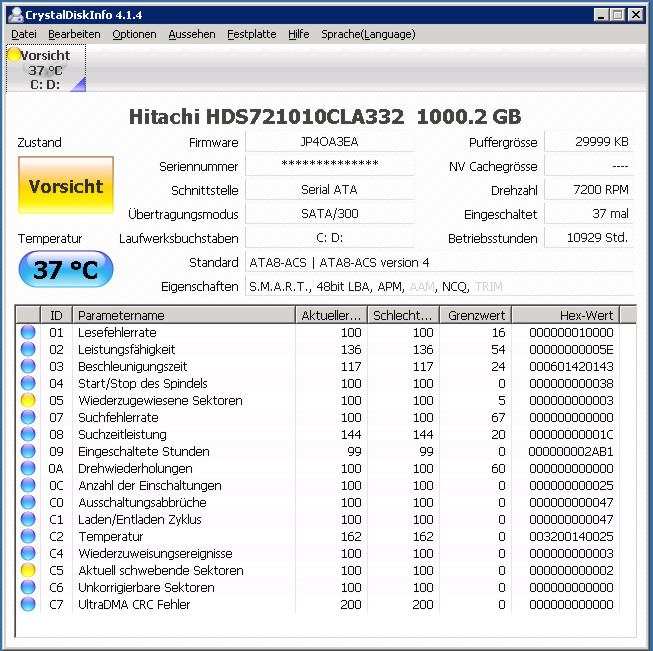This screenshot has height=651, width=653.
Task: Click the yellow Vorsicht health status button
Action: coord(66,185)
